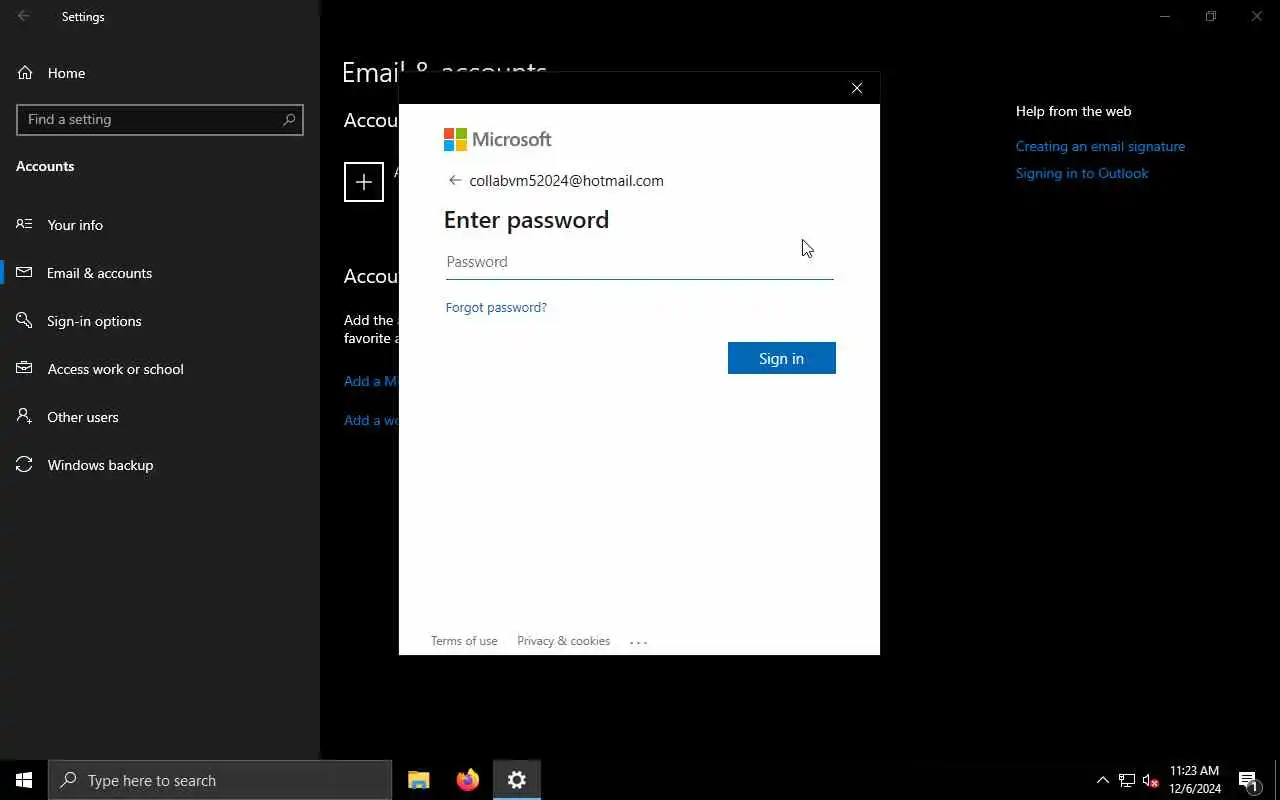Click the search magnifier in Find a setting
Screen dimensions: 1280x800
pyautogui.click(x=289, y=119)
